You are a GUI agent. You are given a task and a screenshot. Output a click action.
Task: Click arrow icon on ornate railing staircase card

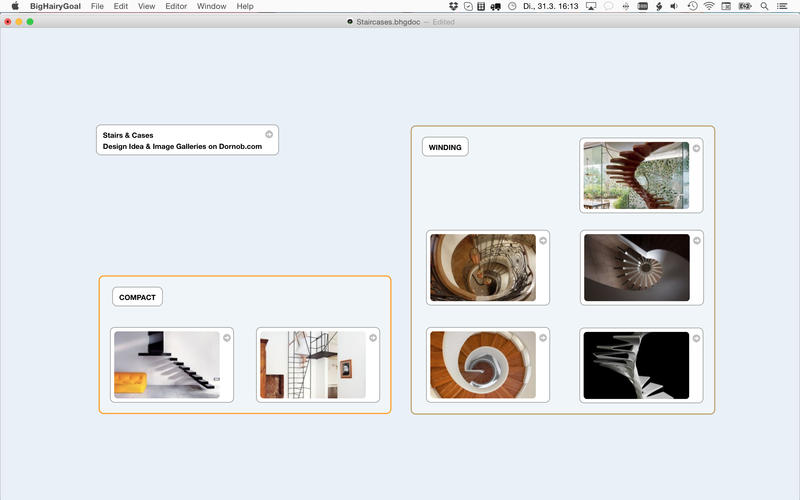(543, 241)
